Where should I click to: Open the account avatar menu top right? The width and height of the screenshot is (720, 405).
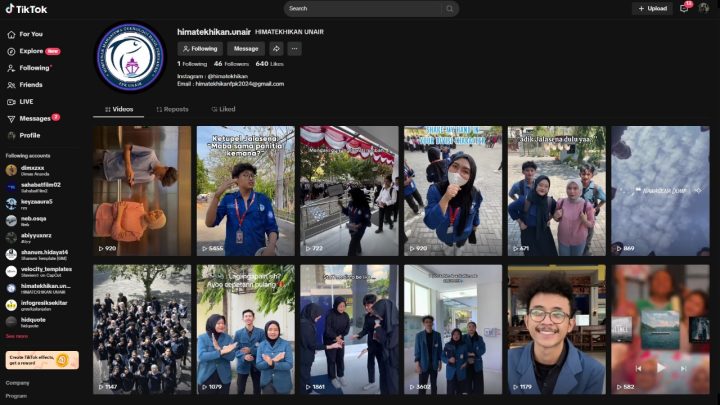click(704, 8)
